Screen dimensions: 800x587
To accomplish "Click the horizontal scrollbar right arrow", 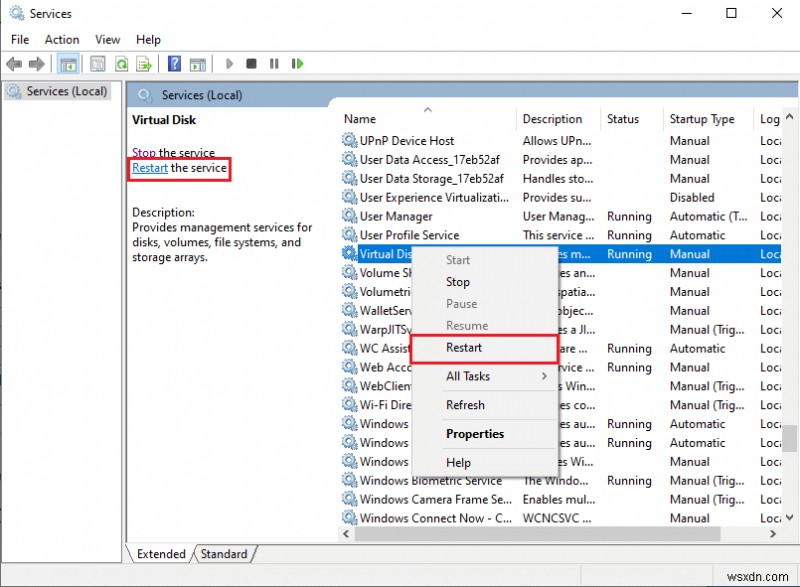I will pos(773,533).
